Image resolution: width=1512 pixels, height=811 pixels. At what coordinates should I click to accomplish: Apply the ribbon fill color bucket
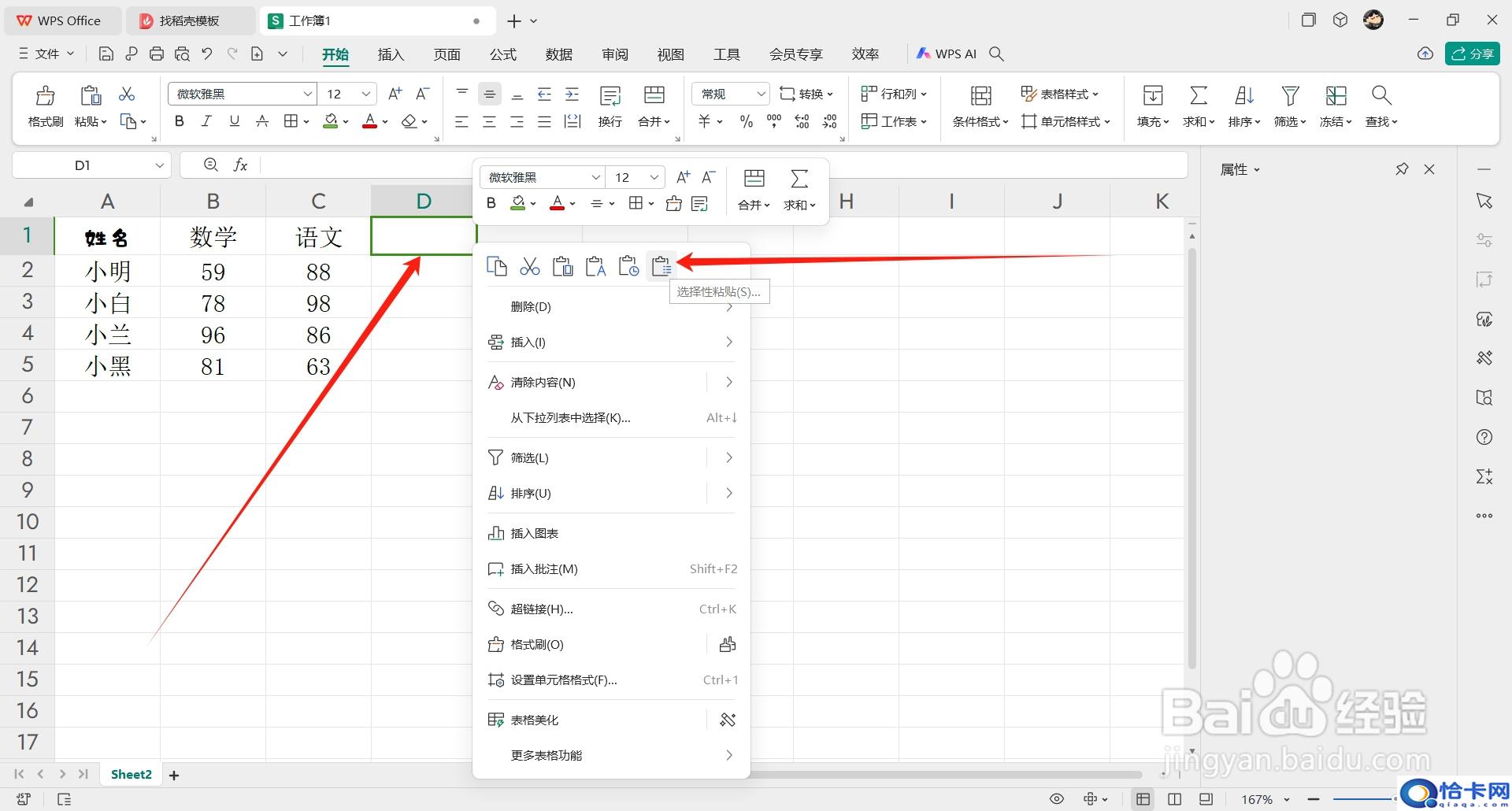click(331, 121)
